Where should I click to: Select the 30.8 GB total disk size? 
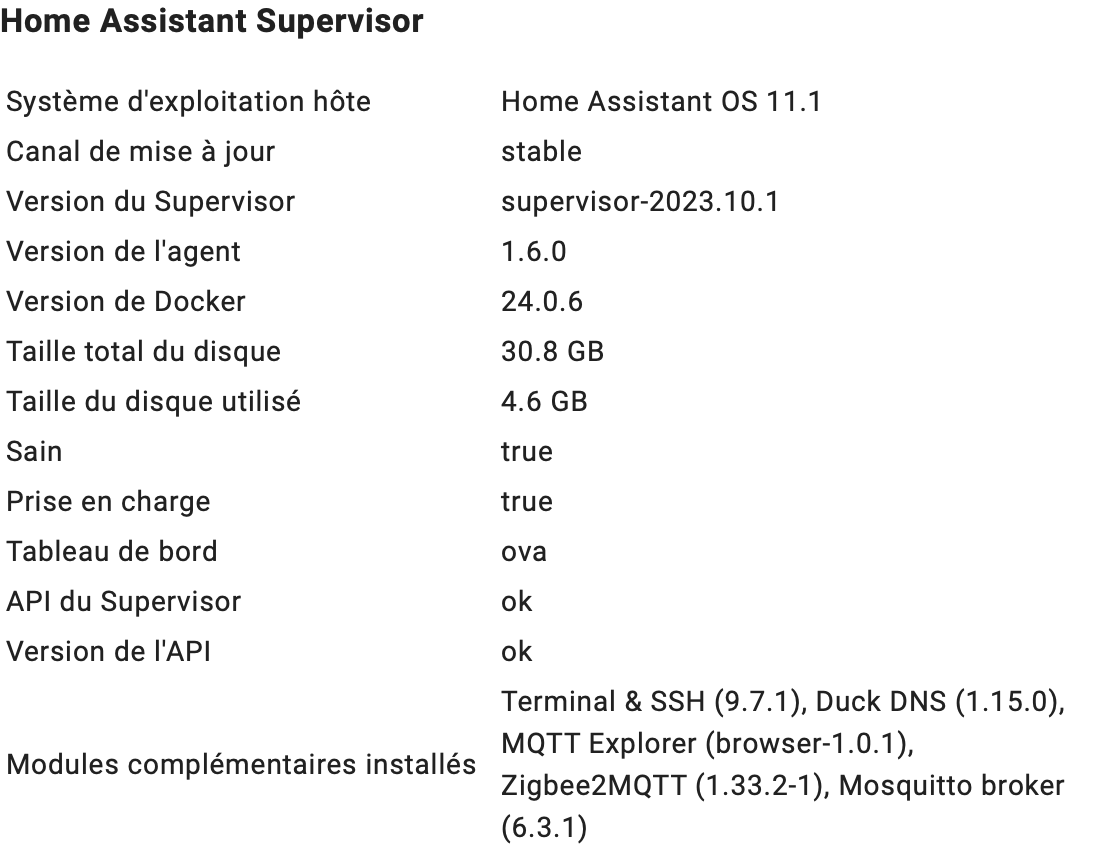(553, 352)
